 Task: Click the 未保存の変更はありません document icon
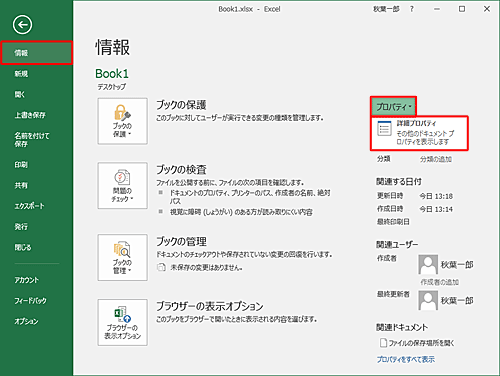(161, 267)
